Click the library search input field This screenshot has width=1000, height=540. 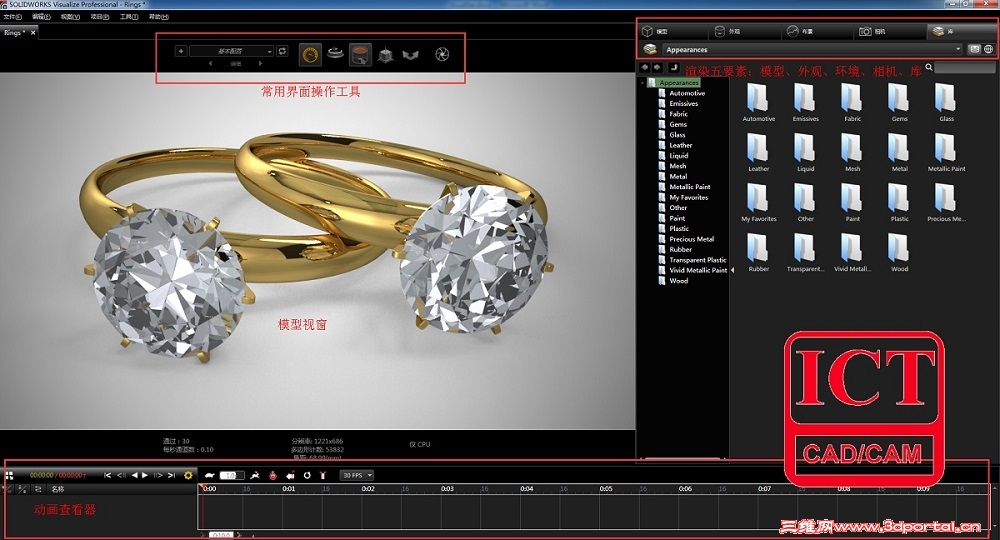click(x=964, y=68)
